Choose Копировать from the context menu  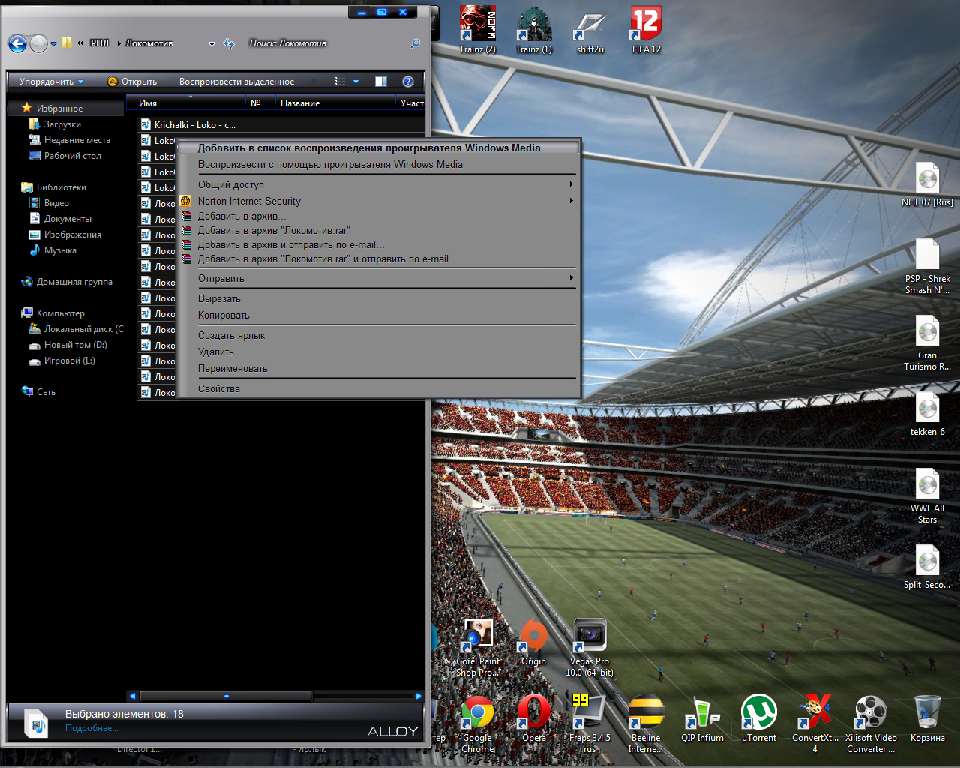coord(223,315)
